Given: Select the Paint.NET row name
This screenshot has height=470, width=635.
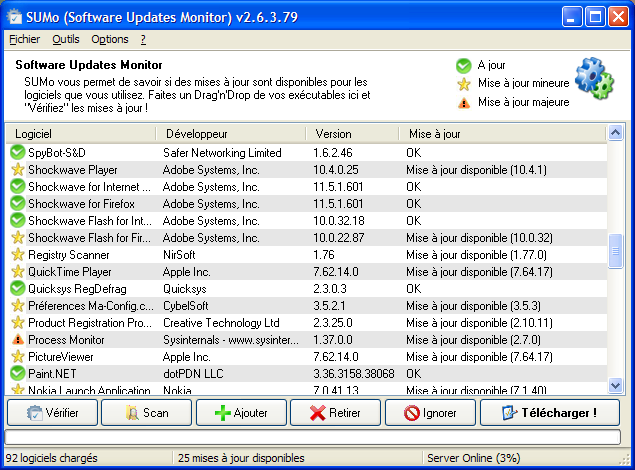Looking at the screenshot, I should pos(52,374).
